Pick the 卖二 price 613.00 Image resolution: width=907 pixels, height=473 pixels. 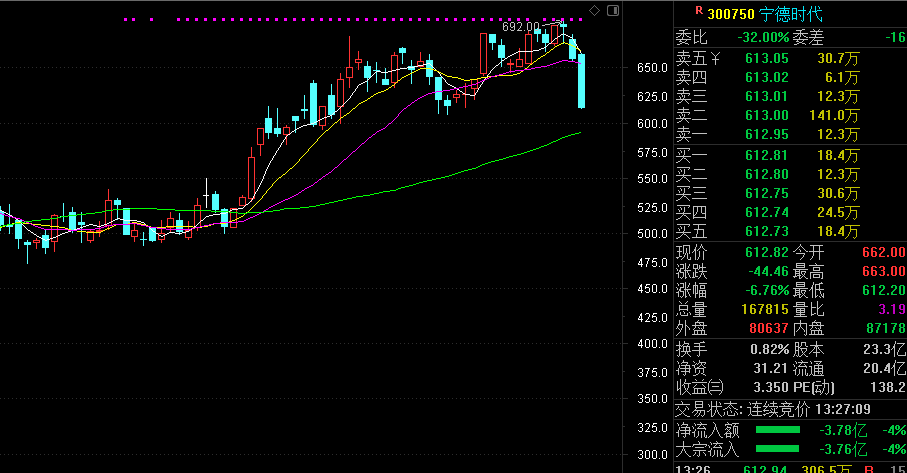766,115
